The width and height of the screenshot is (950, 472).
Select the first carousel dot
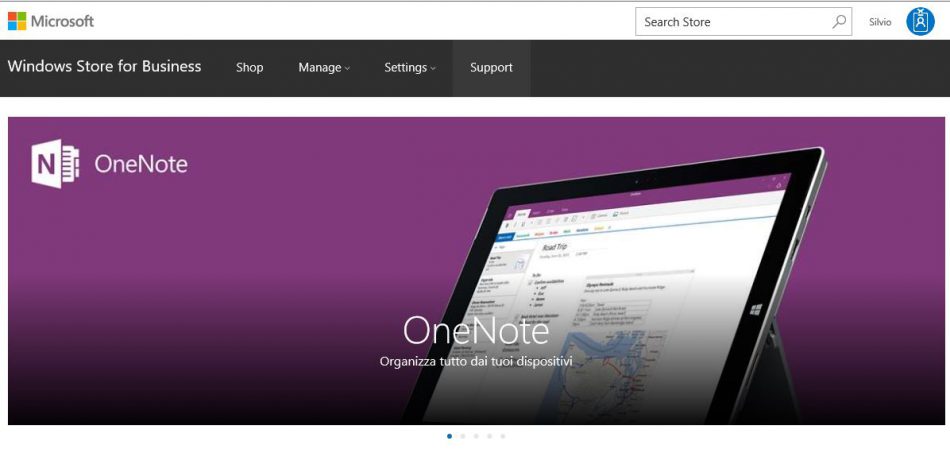point(449,436)
